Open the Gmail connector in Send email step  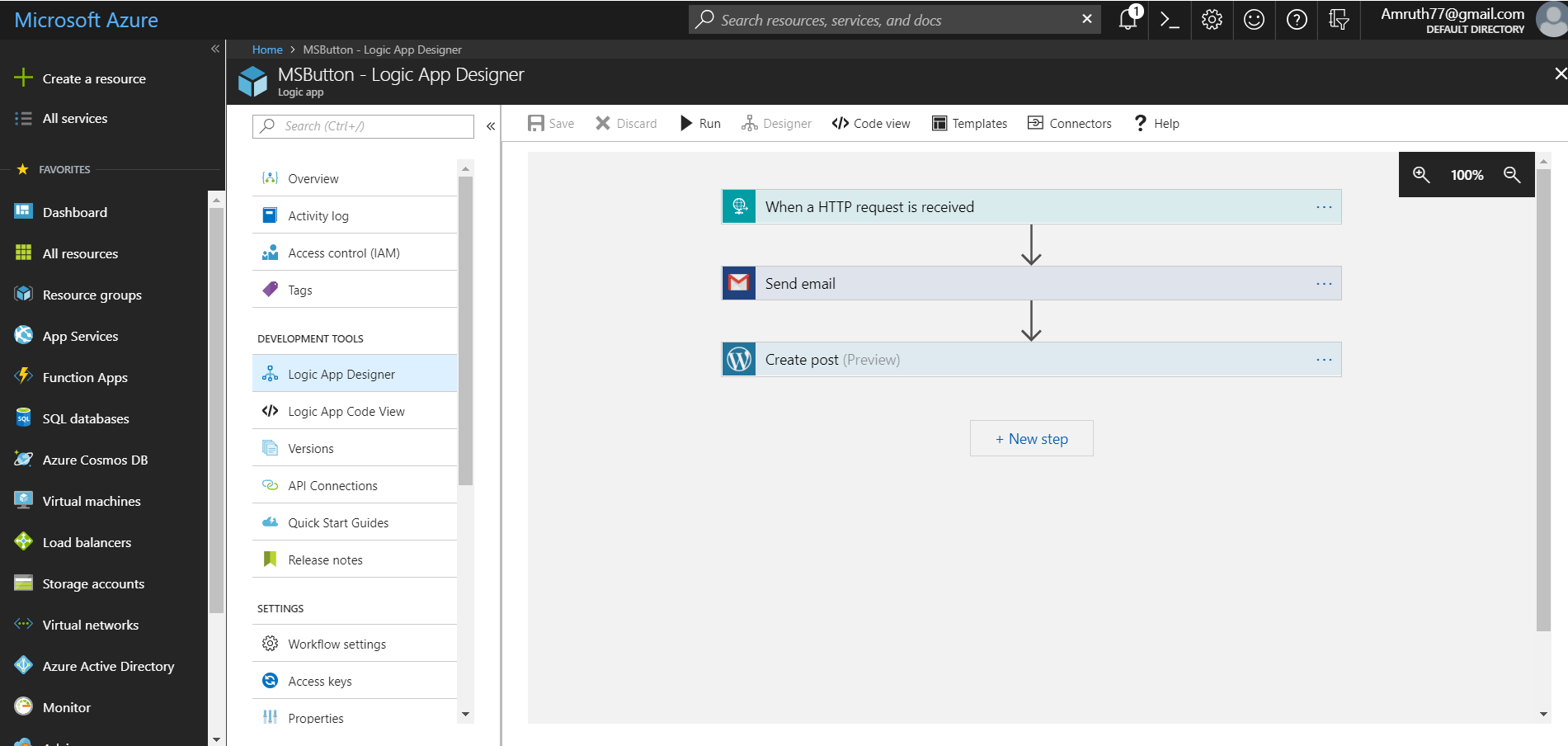(738, 283)
